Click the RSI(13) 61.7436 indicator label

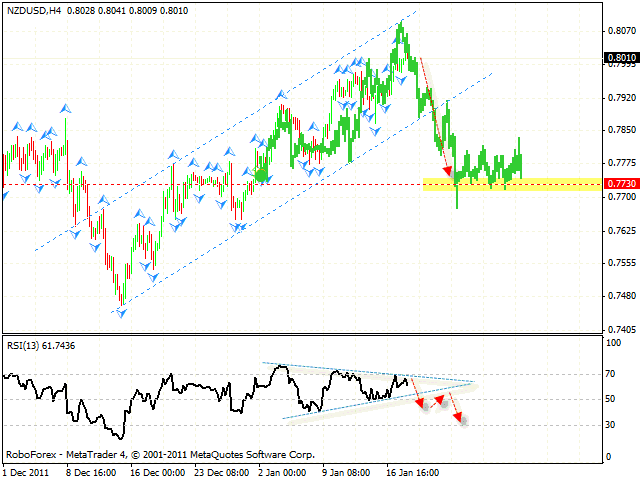pos(39,346)
